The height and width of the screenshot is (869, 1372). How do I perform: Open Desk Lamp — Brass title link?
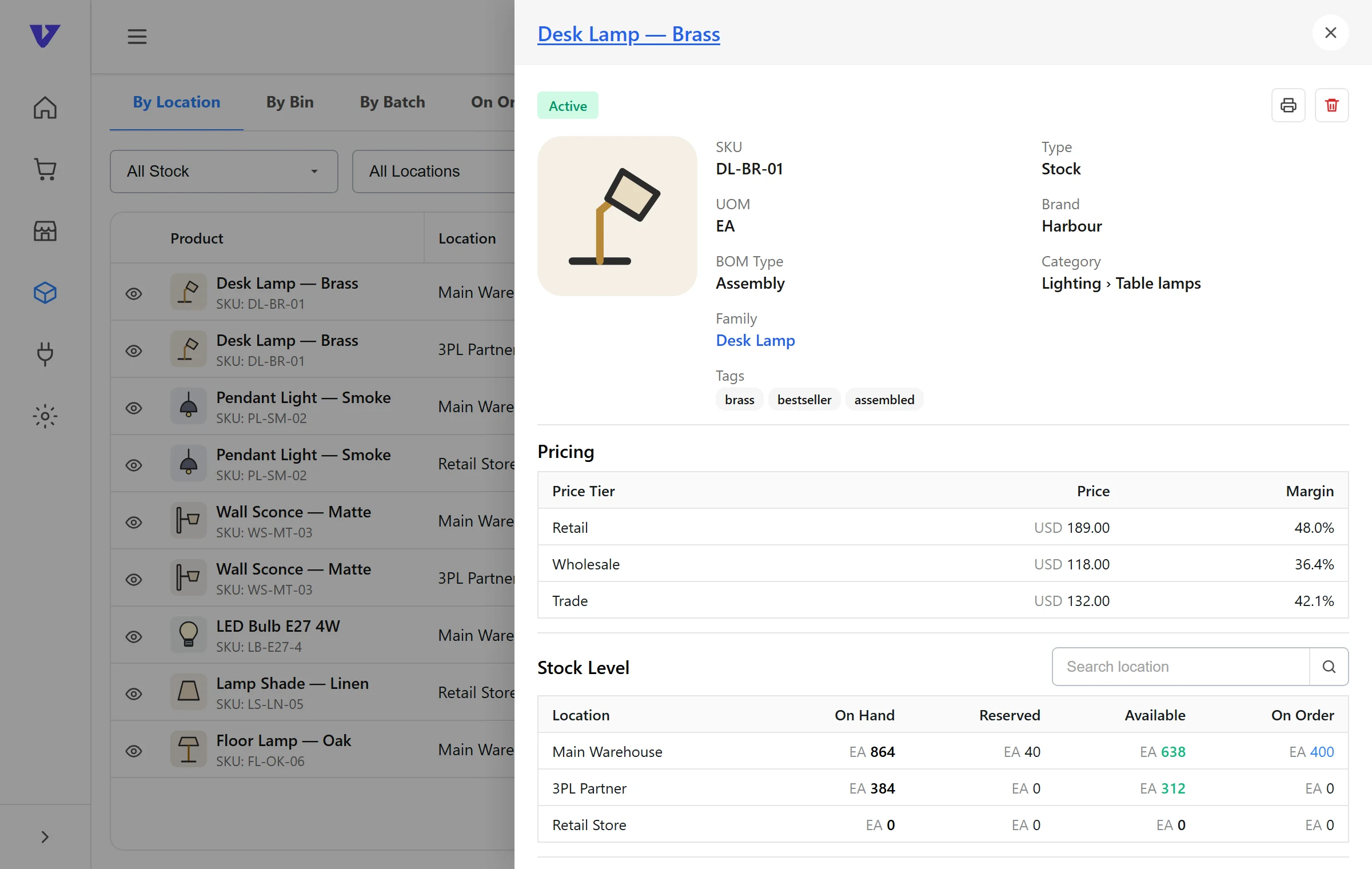pos(629,34)
